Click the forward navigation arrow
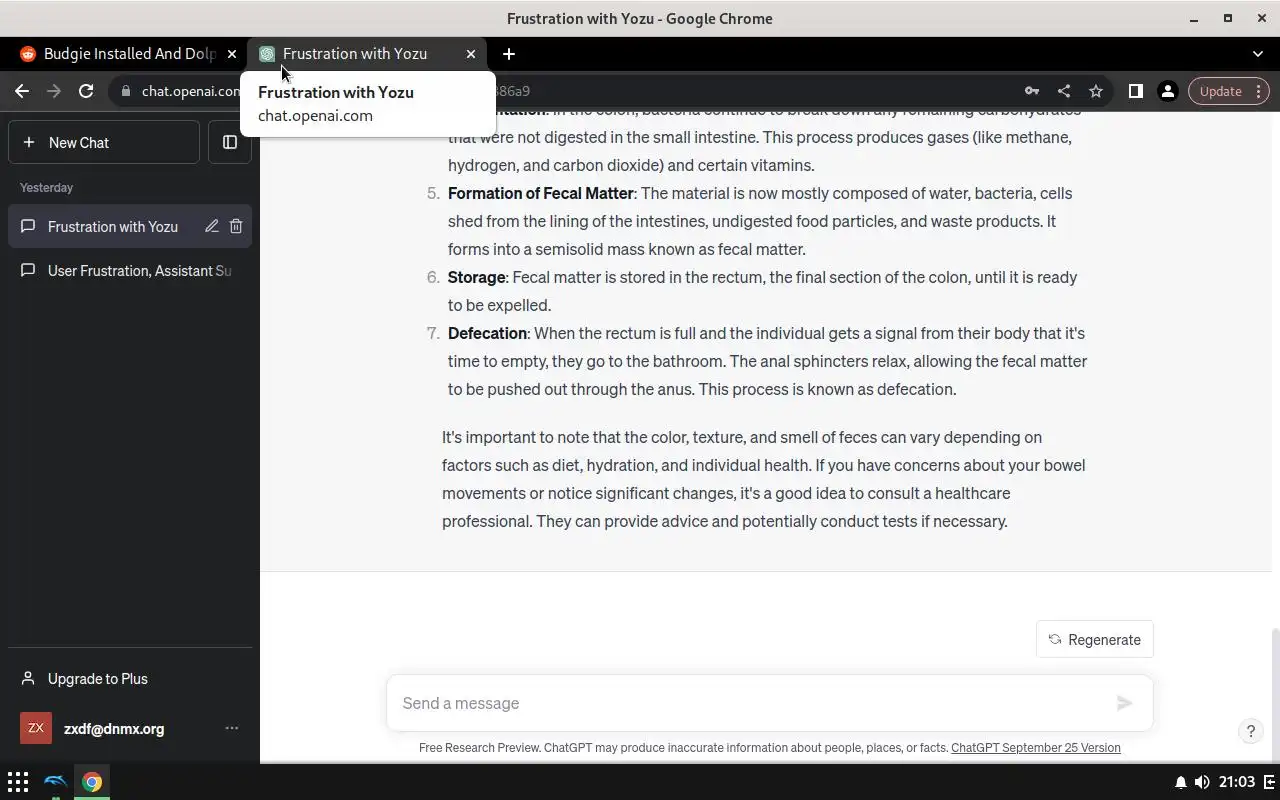Screen dimensions: 1280x800 point(54,91)
